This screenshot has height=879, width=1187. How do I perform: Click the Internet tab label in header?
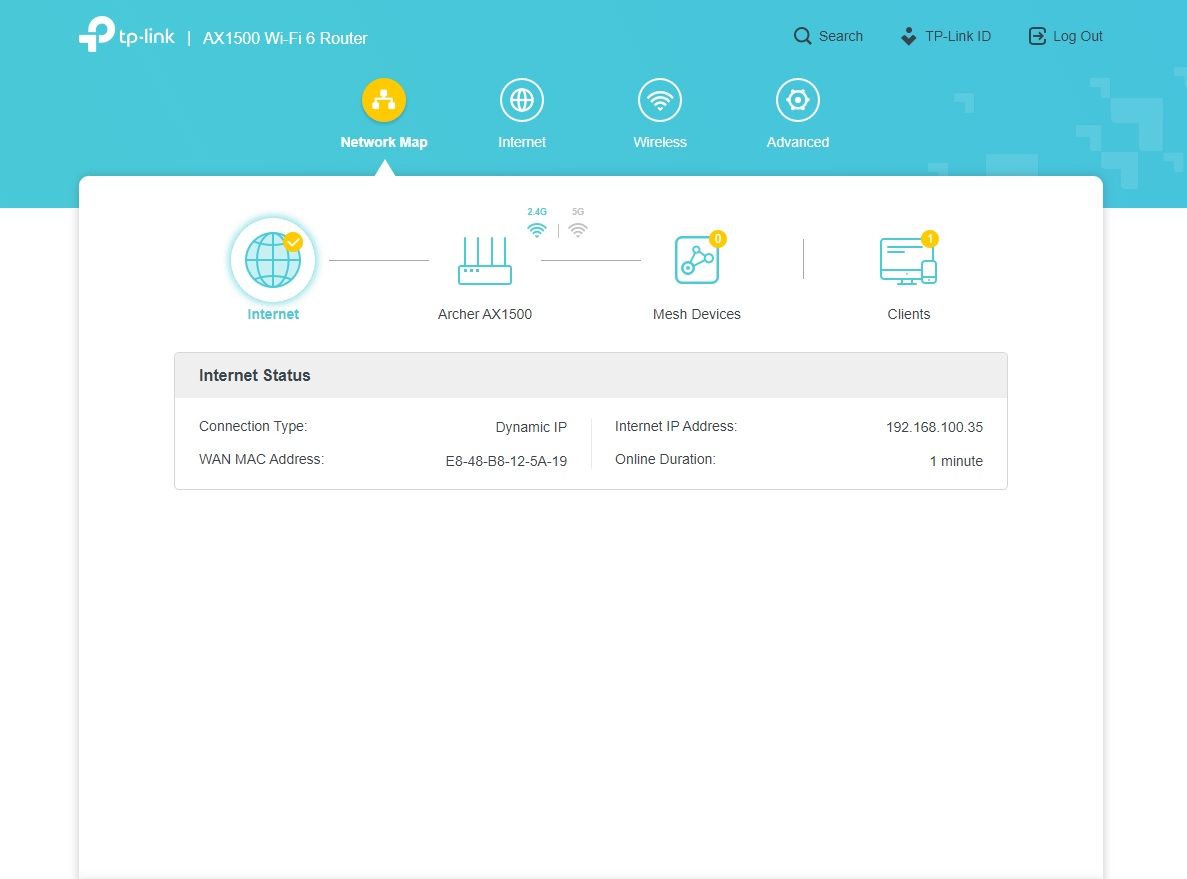click(522, 142)
